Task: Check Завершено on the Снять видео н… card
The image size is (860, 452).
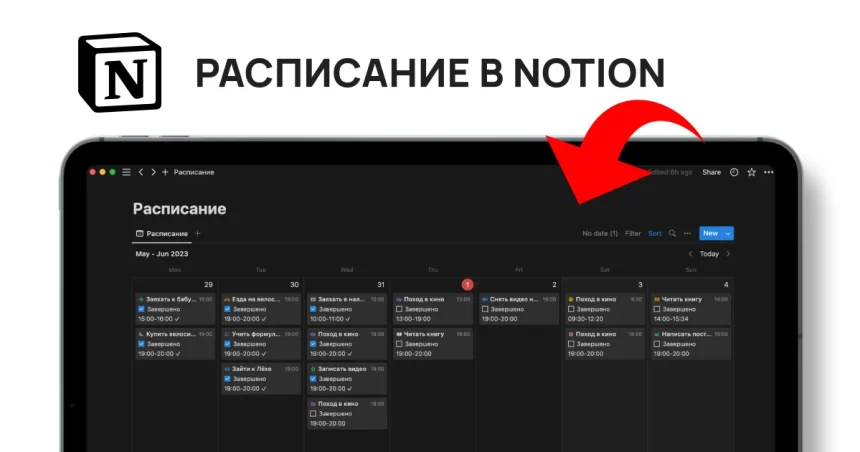Action: pyautogui.click(x=485, y=309)
